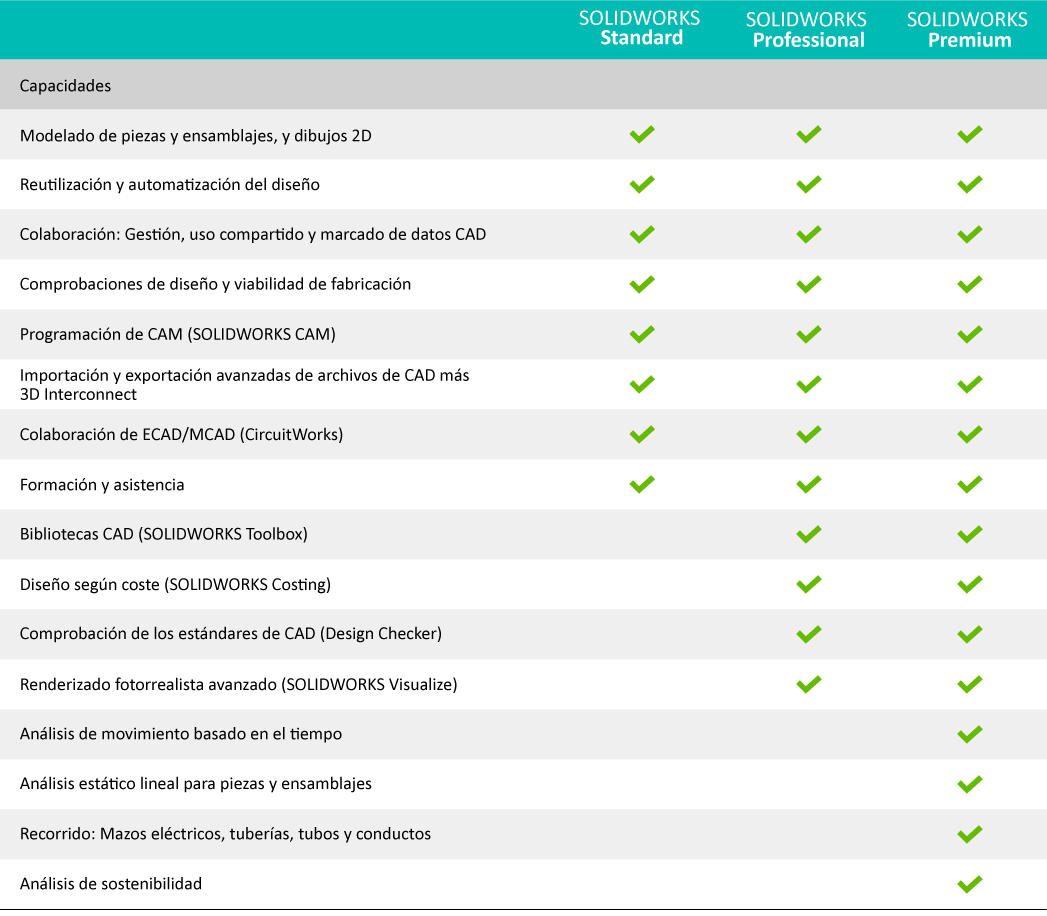1047x916 pixels.
Task: Select the Comprobación de los estándares de CAD text
Action: pyautogui.click(x=230, y=634)
